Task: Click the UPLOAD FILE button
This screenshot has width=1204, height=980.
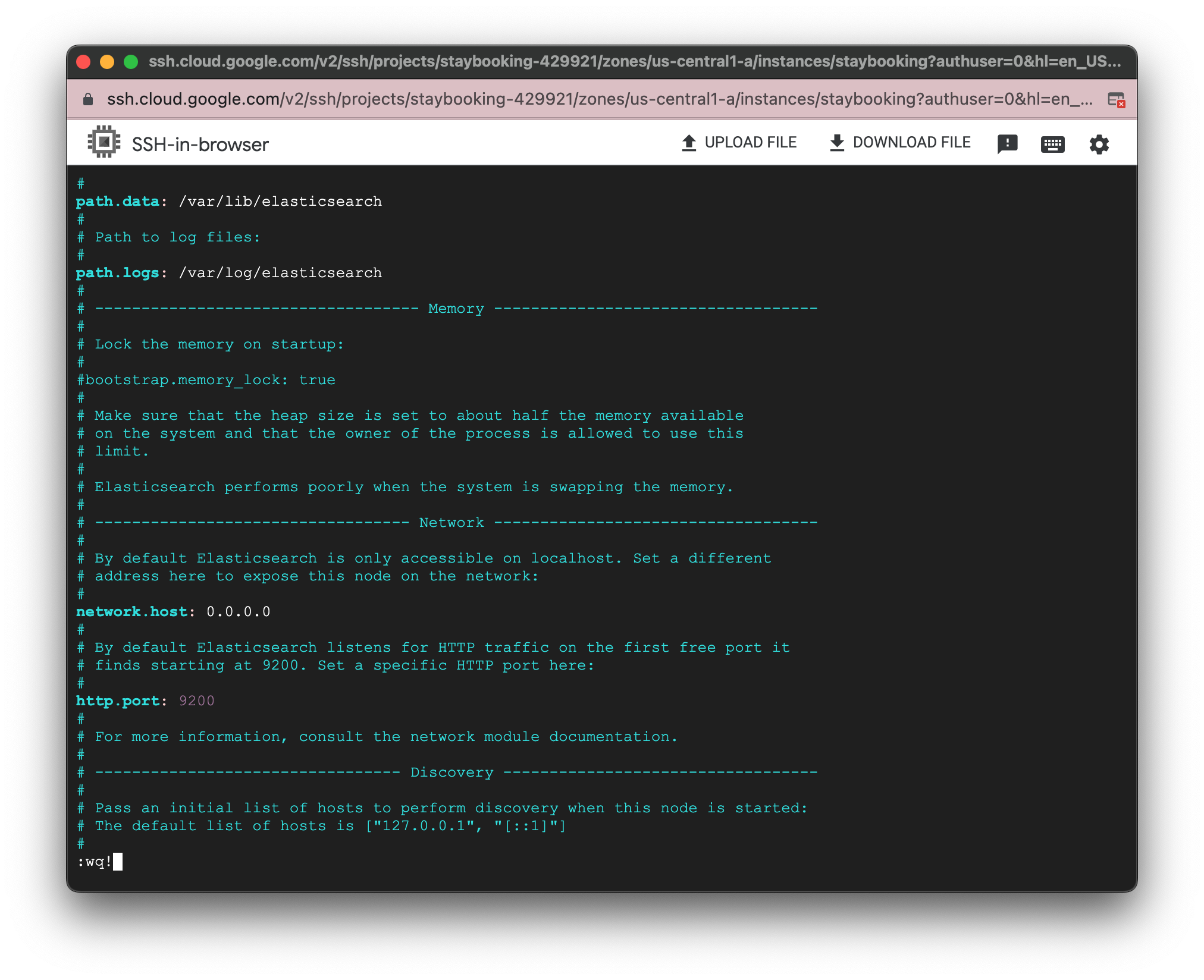Action: (751, 142)
